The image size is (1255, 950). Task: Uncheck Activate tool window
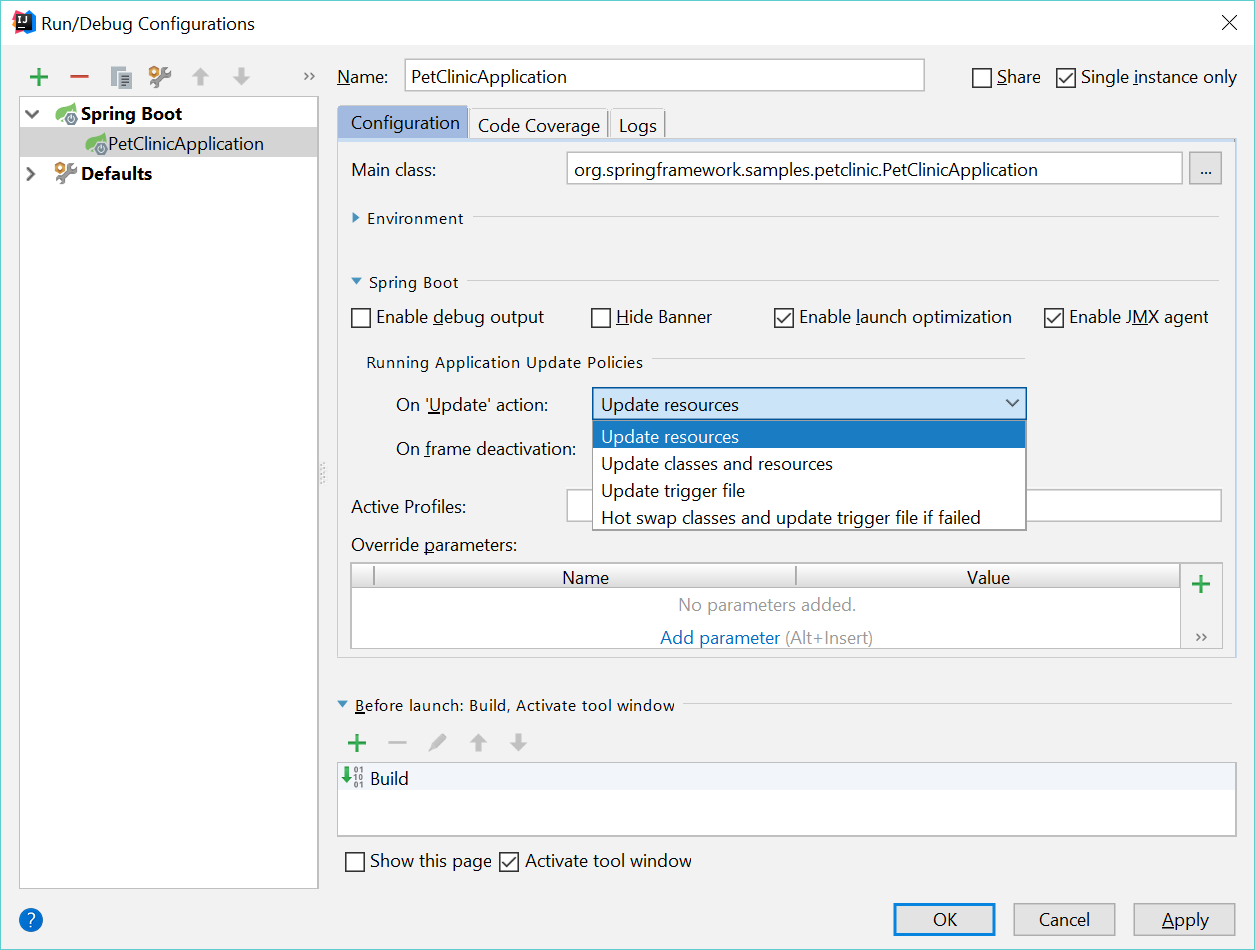(x=509, y=862)
